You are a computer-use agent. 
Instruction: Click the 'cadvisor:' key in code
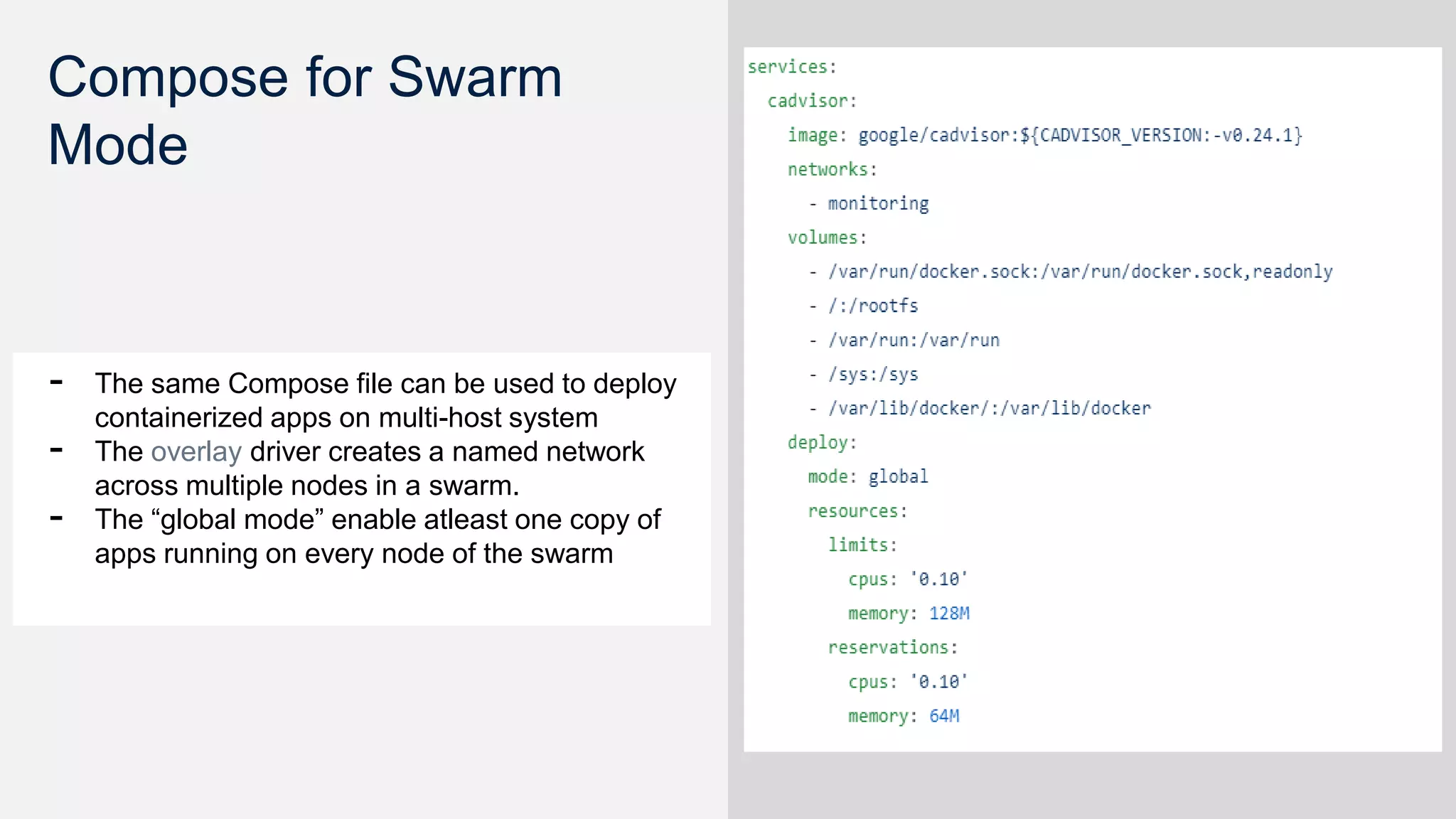(812, 101)
